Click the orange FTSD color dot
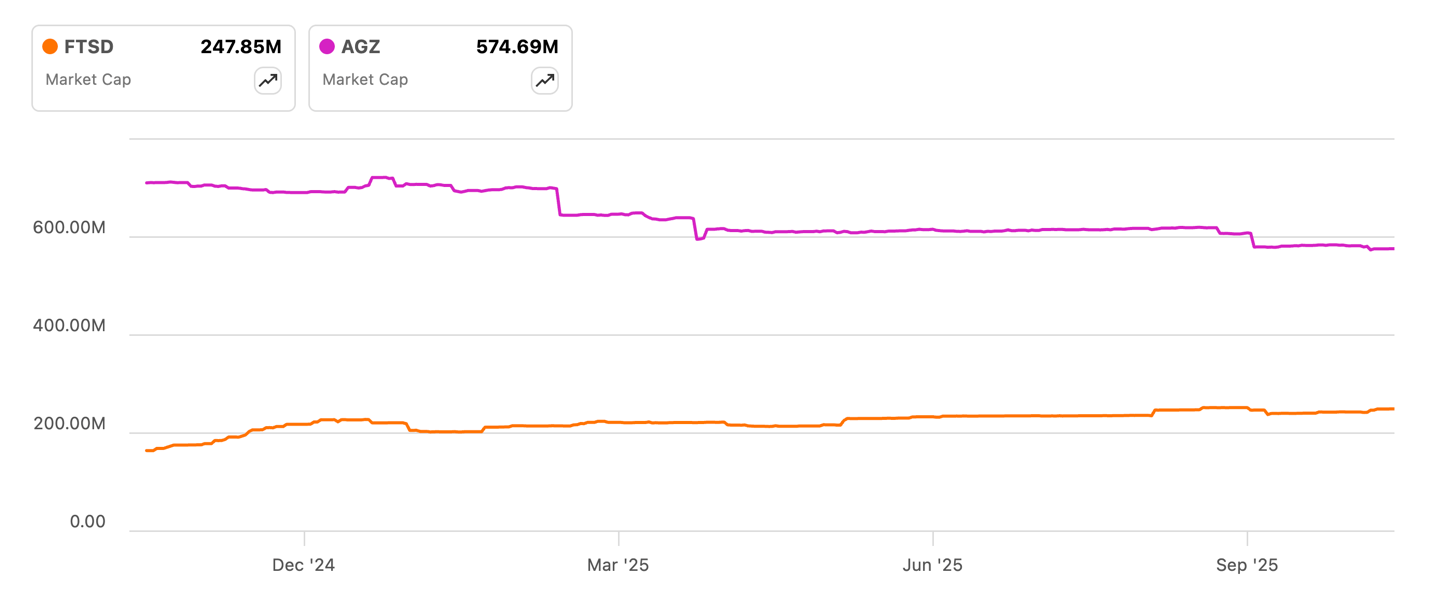1430x596 pixels. click(x=50, y=47)
